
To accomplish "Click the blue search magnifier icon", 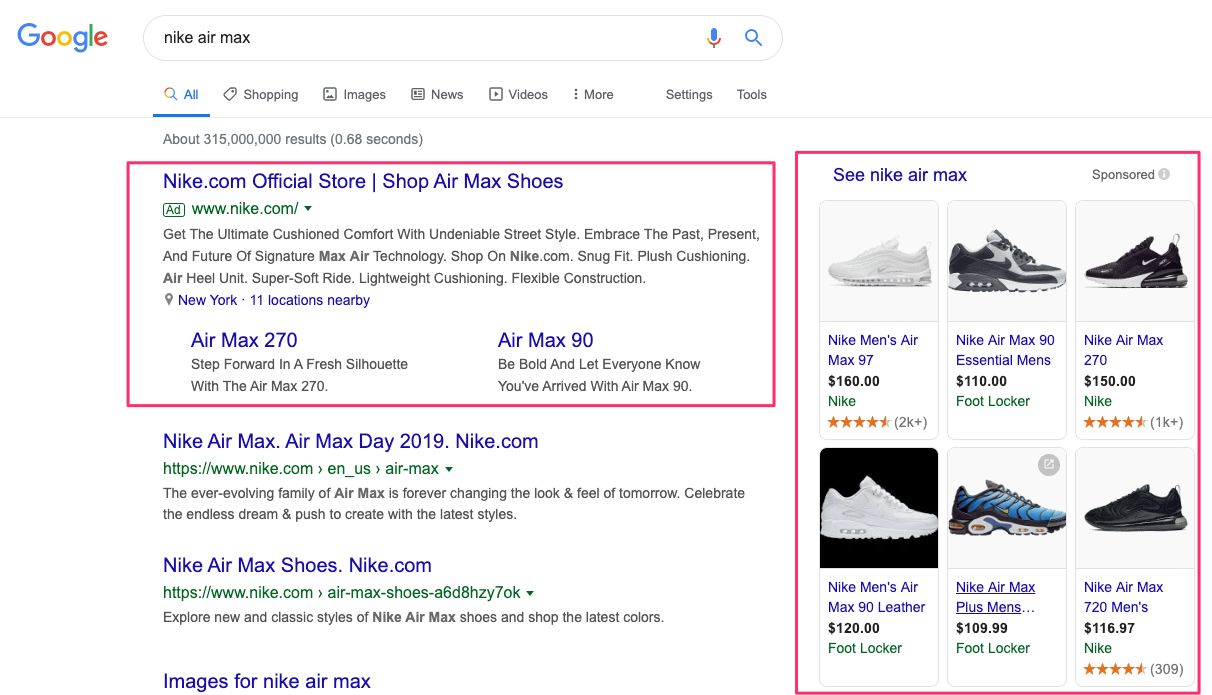I will [753, 37].
